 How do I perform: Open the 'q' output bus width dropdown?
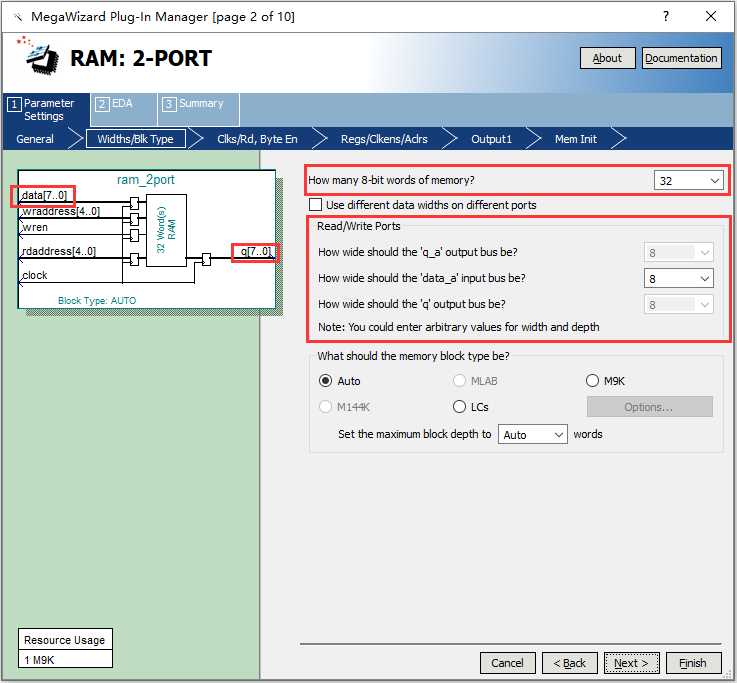pos(678,305)
